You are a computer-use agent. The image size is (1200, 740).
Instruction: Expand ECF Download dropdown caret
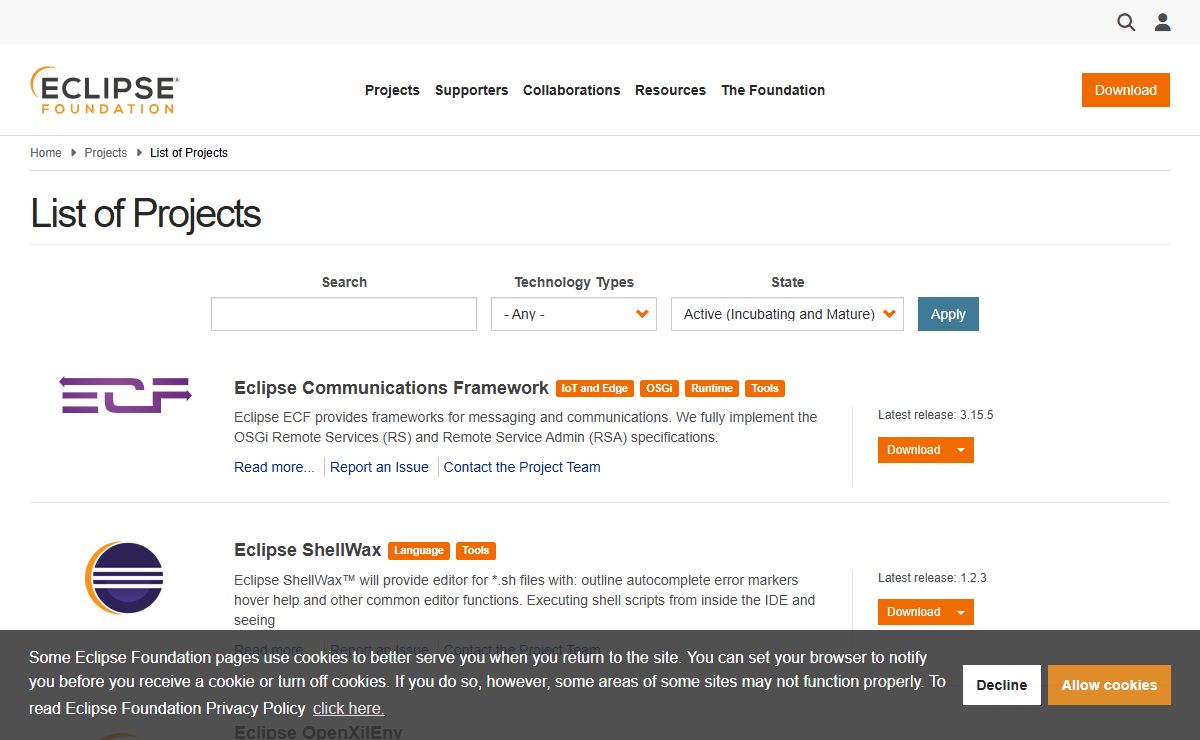961,450
